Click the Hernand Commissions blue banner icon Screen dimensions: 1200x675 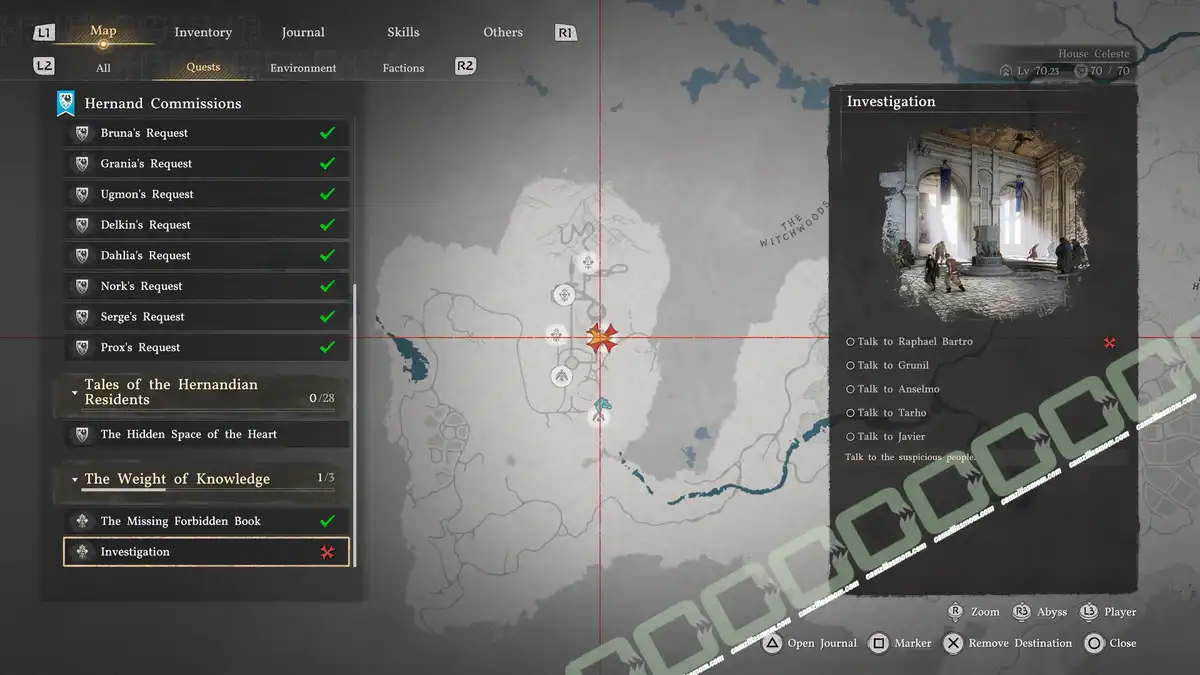click(x=66, y=102)
